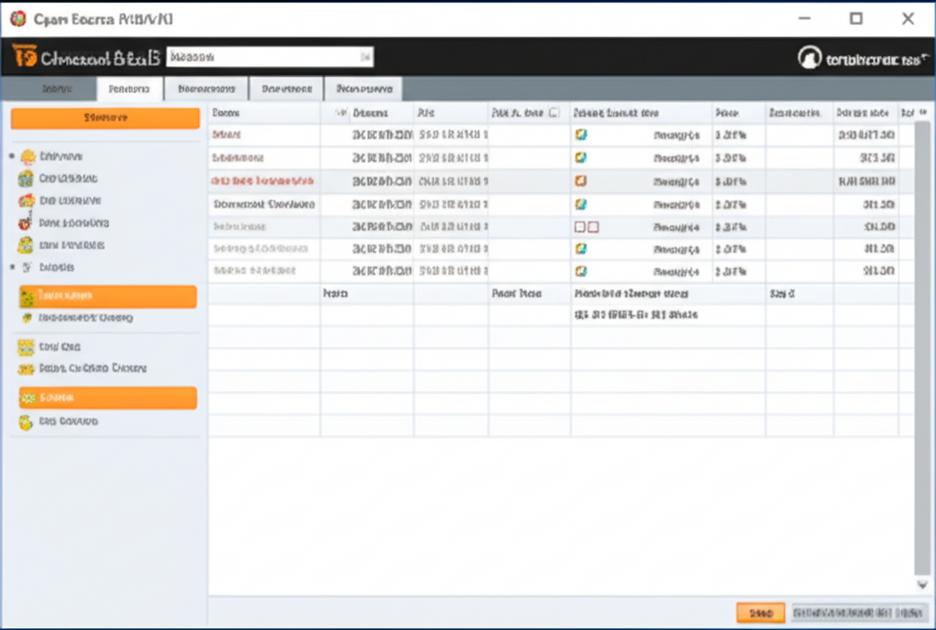Viewport: 936px width, 630px height.
Task: Open the dropdown arrow in the search box
Action: [365, 57]
